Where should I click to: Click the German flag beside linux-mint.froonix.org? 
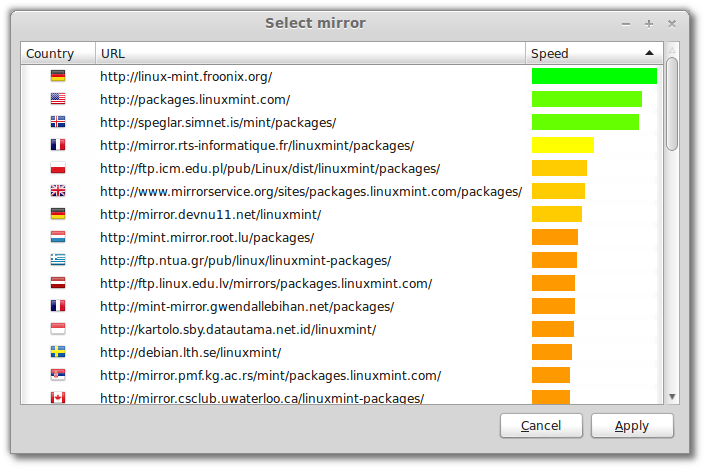tap(58, 76)
